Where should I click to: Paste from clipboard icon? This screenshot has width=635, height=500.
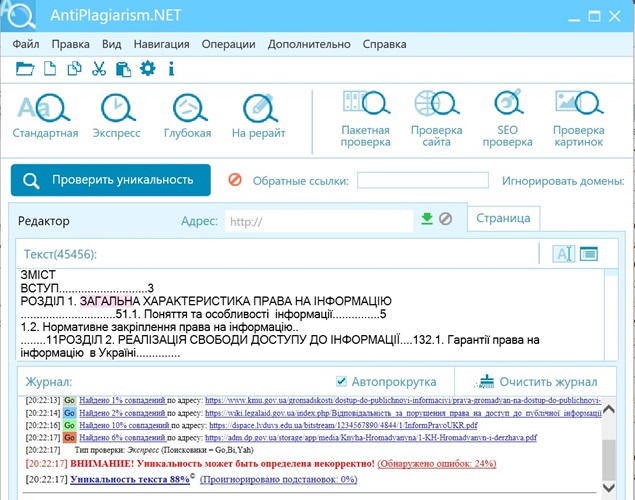pos(123,69)
